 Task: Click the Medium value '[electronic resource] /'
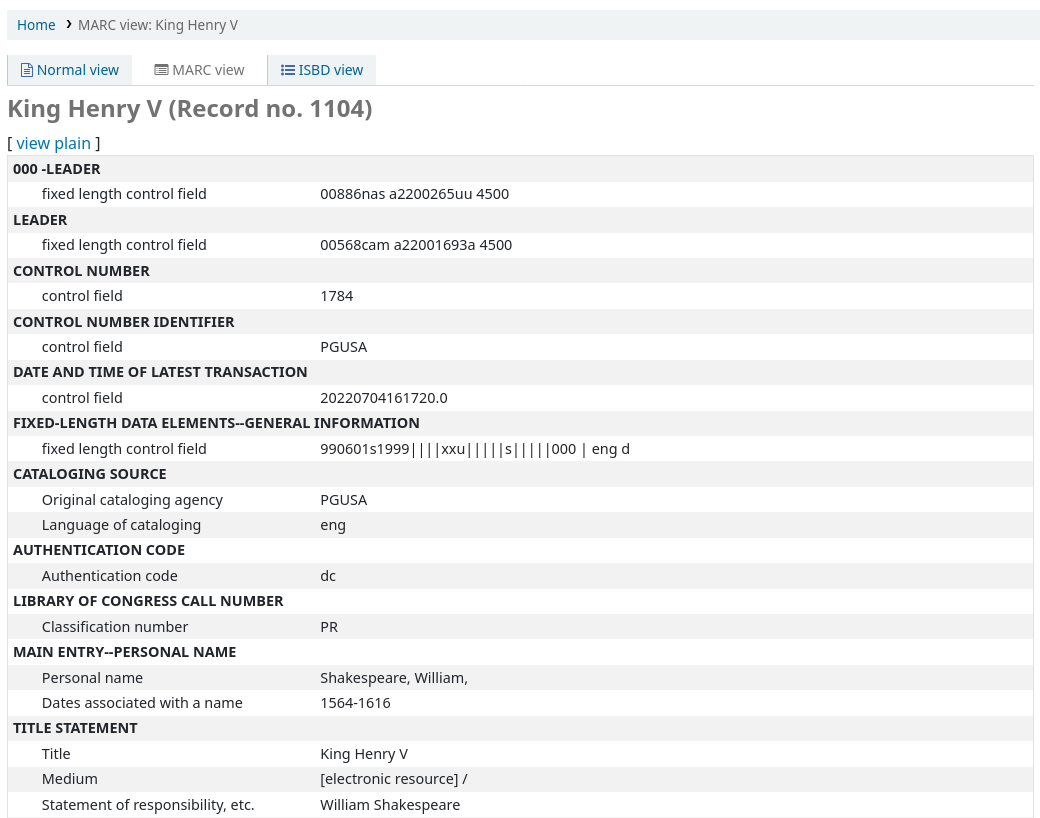coord(393,779)
